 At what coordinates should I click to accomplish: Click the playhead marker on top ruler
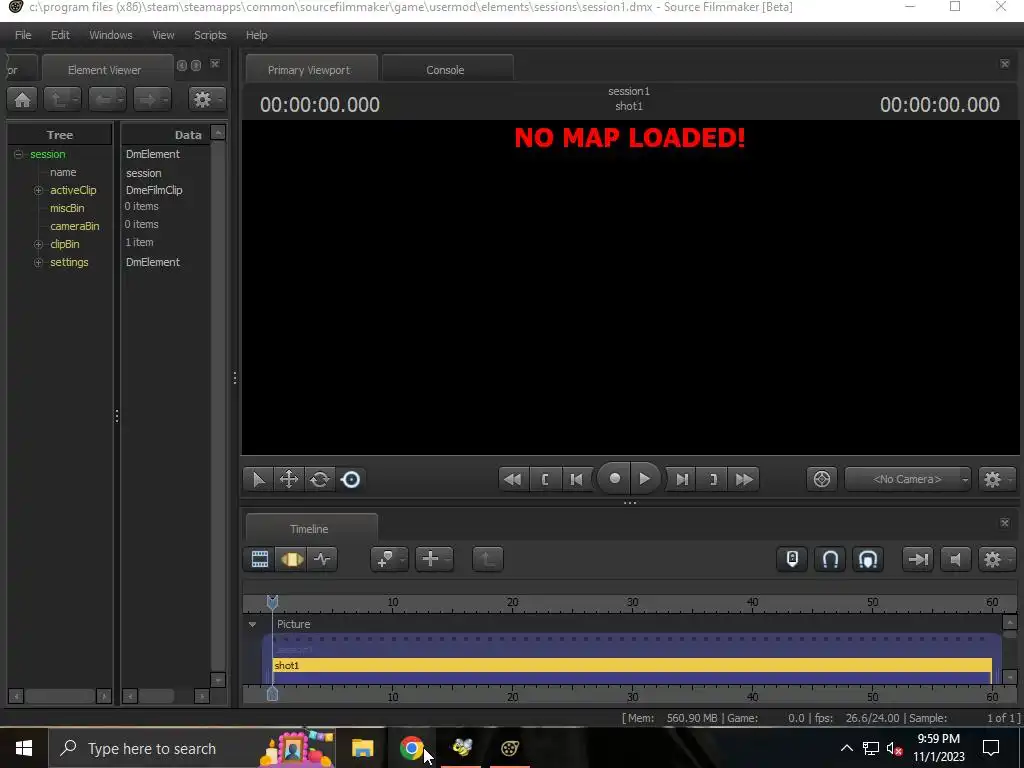point(272,602)
